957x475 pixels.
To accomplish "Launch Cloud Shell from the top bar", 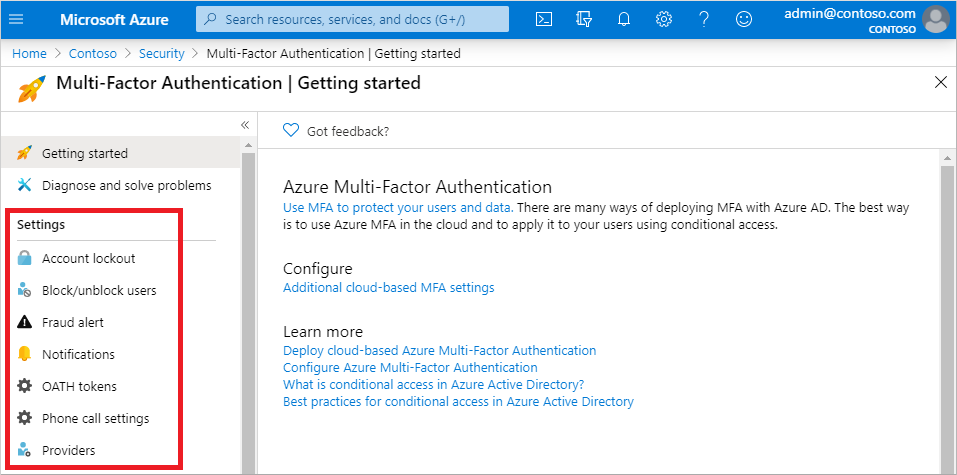I will pos(544,19).
